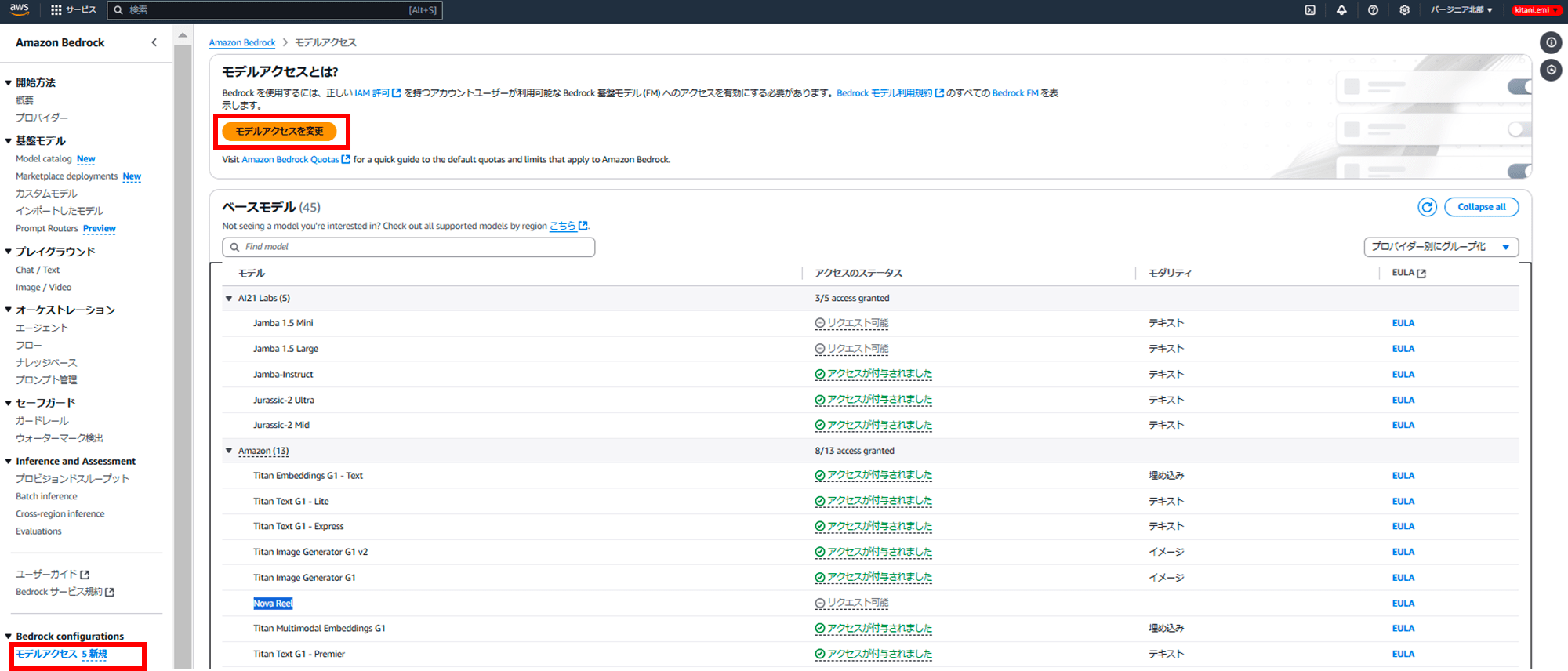Open 概要 in the sidebar
The height and width of the screenshot is (671, 1568).
(24, 100)
